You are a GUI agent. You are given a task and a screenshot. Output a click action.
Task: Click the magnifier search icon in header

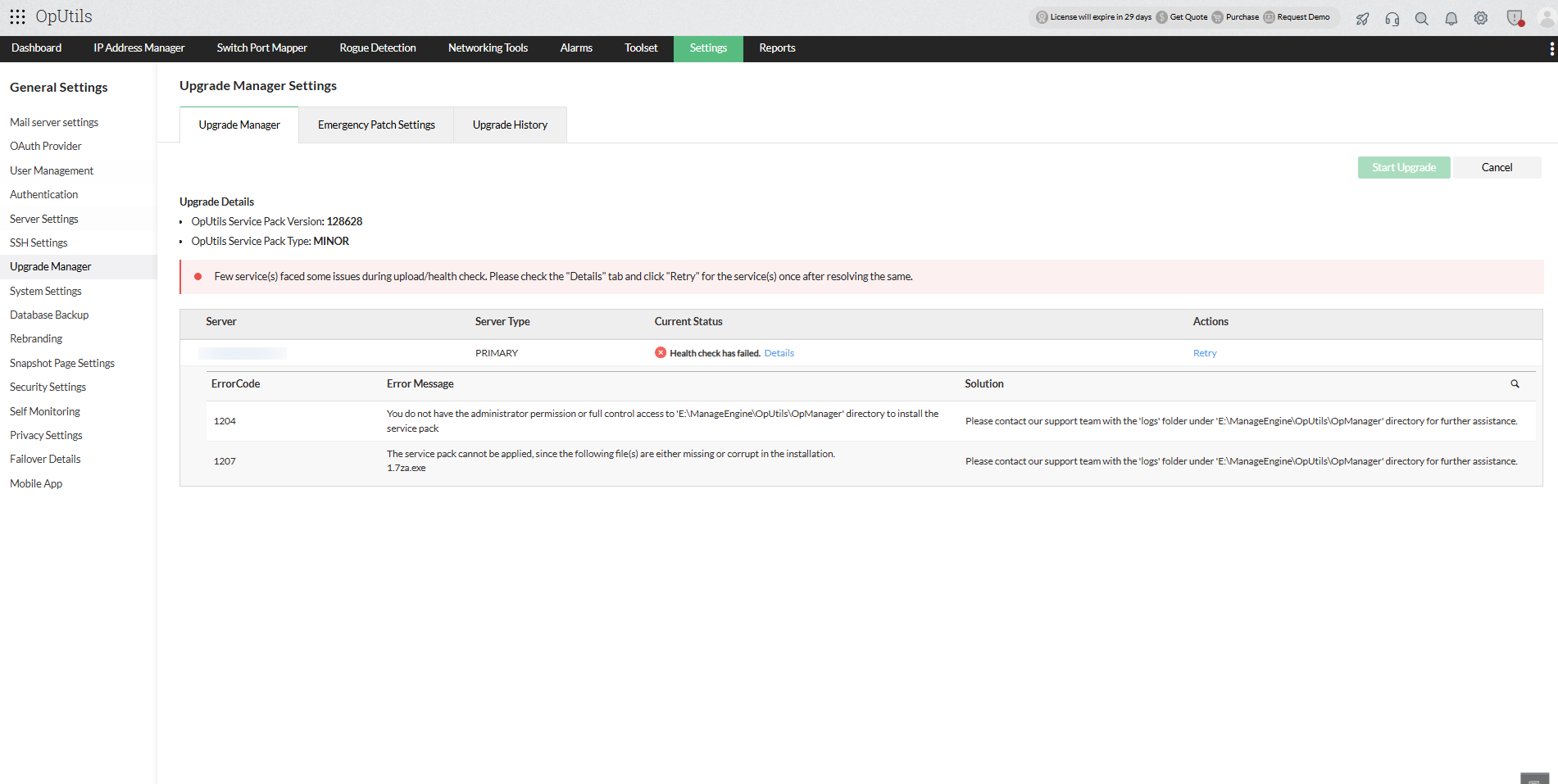click(x=1421, y=18)
